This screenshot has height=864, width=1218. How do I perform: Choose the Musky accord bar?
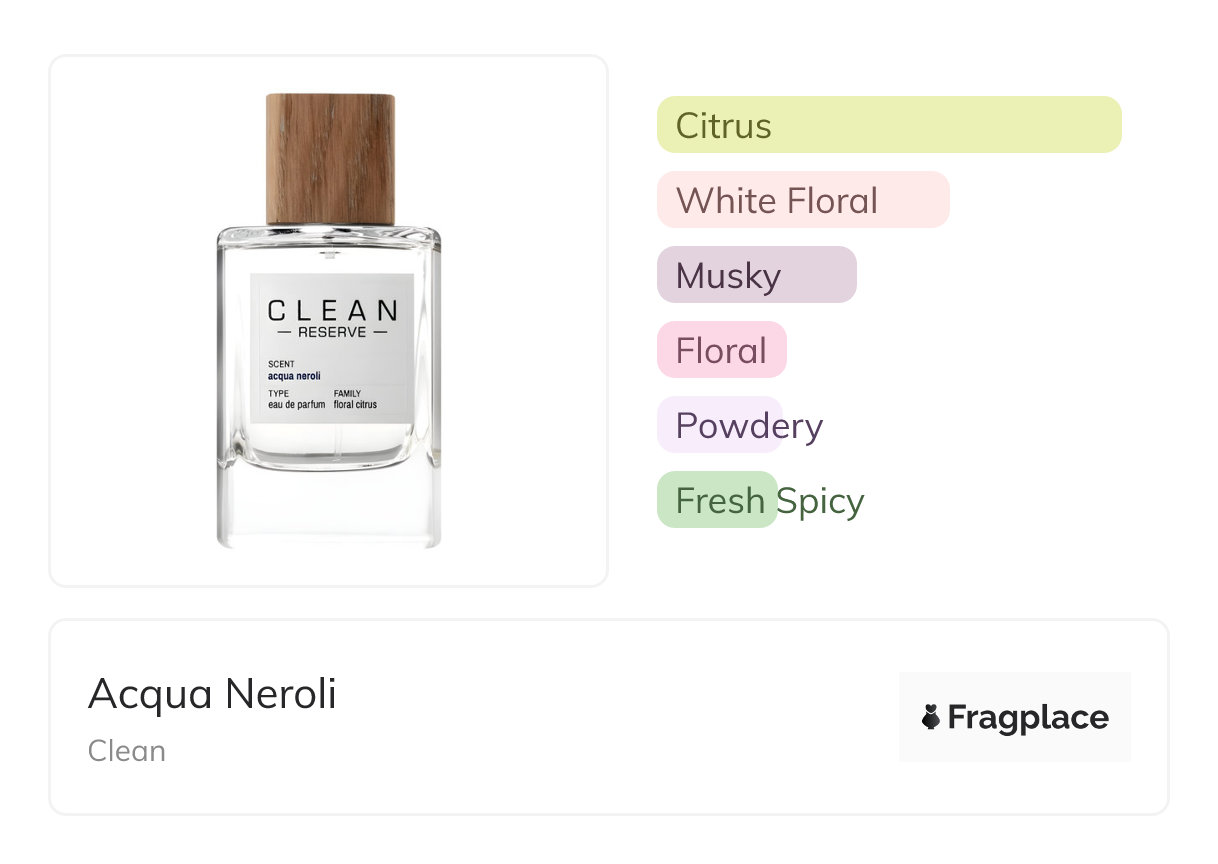coord(756,275)
